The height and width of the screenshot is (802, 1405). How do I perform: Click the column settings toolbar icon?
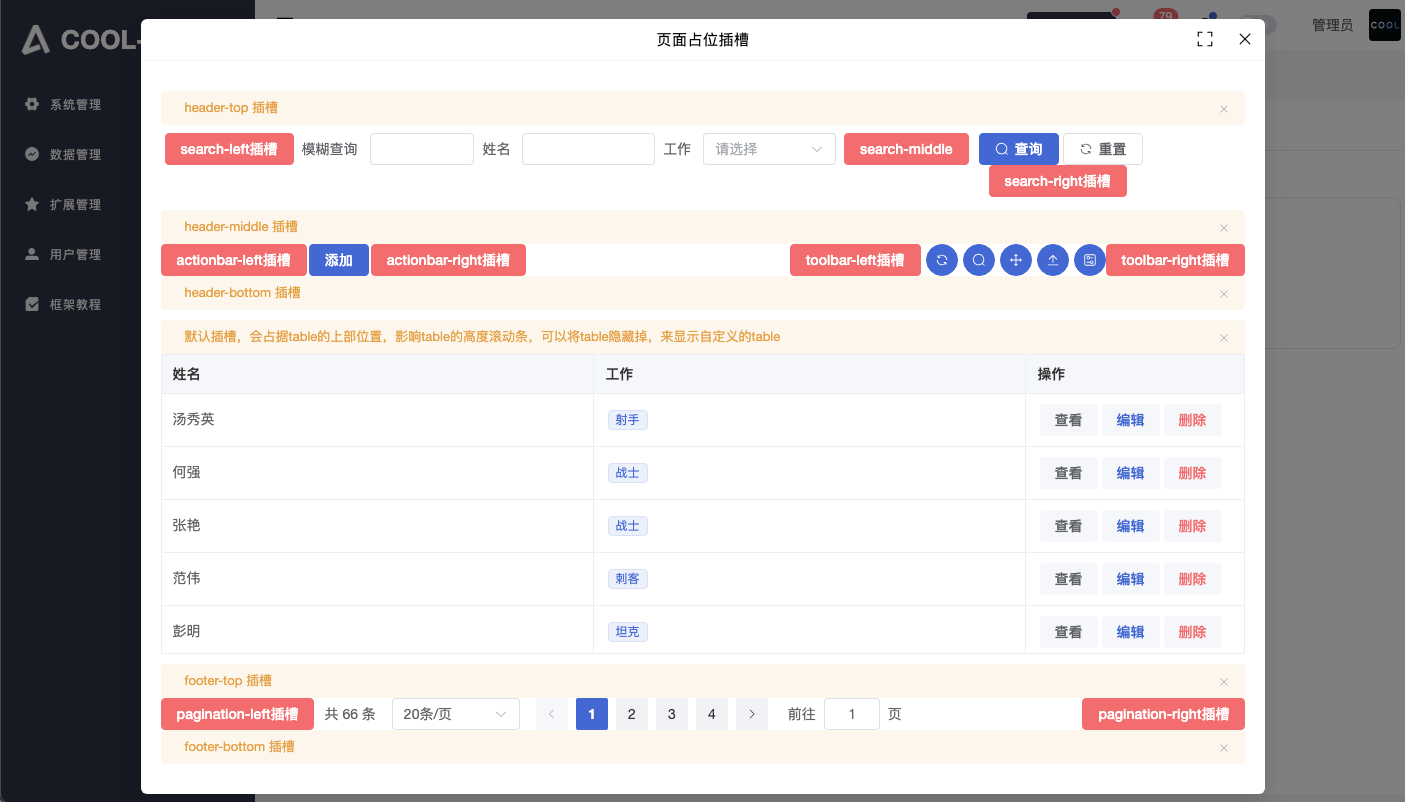(1090, 260)
